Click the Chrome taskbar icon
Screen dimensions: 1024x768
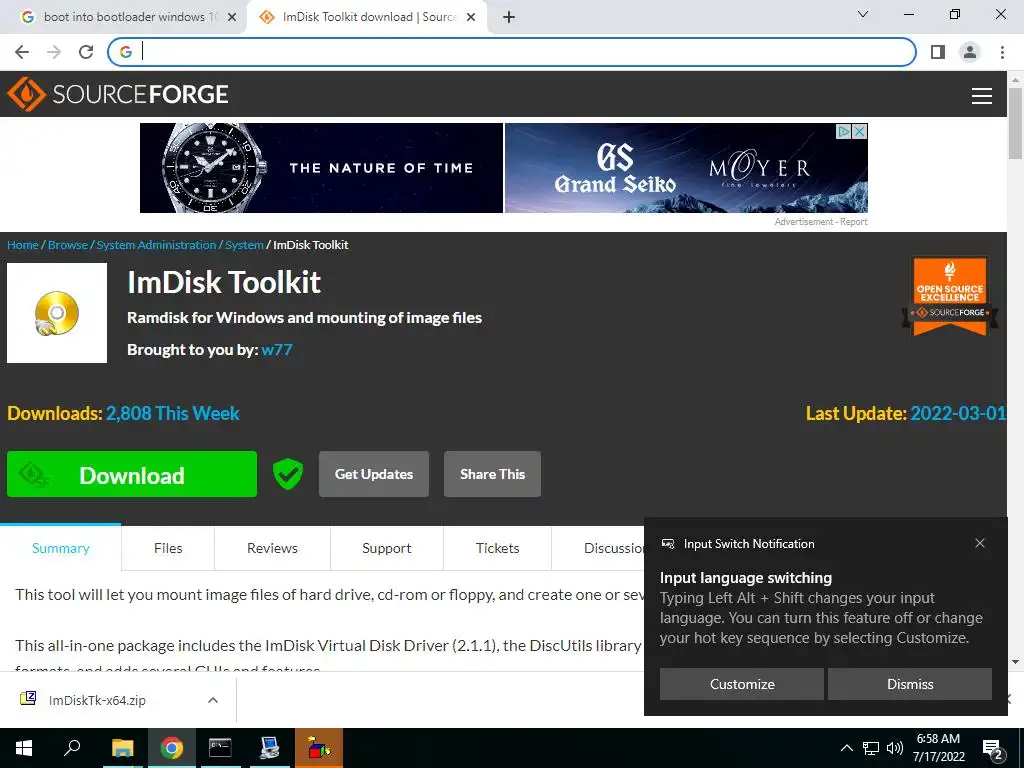172,748
